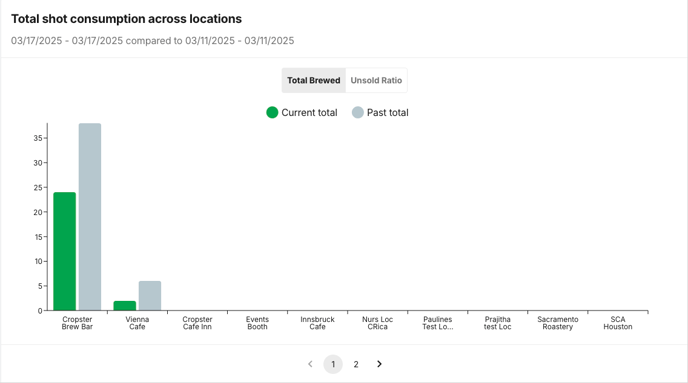688x383 pixels.
Task: Click the Total shot consumption across locations title
Action: (126, 19)
